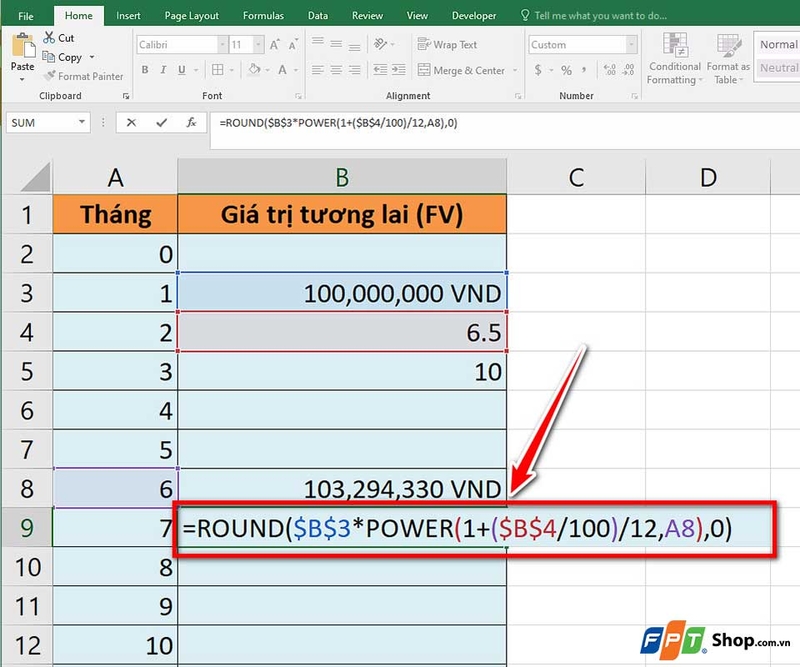Click the Format as Table button
Viewport: 800px width, 667px height.
coord(727,60)
